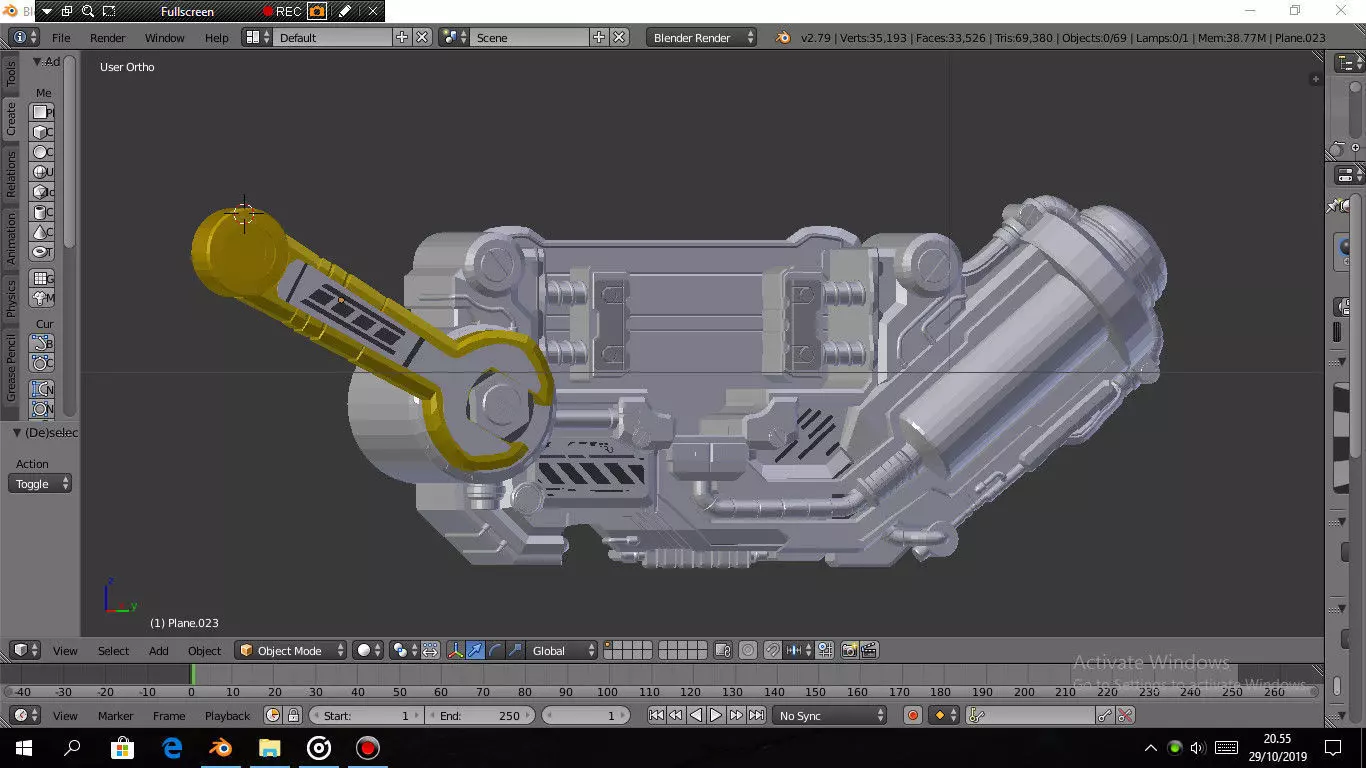Click the delete keyframes crossed-key icon

point(1125,715)
